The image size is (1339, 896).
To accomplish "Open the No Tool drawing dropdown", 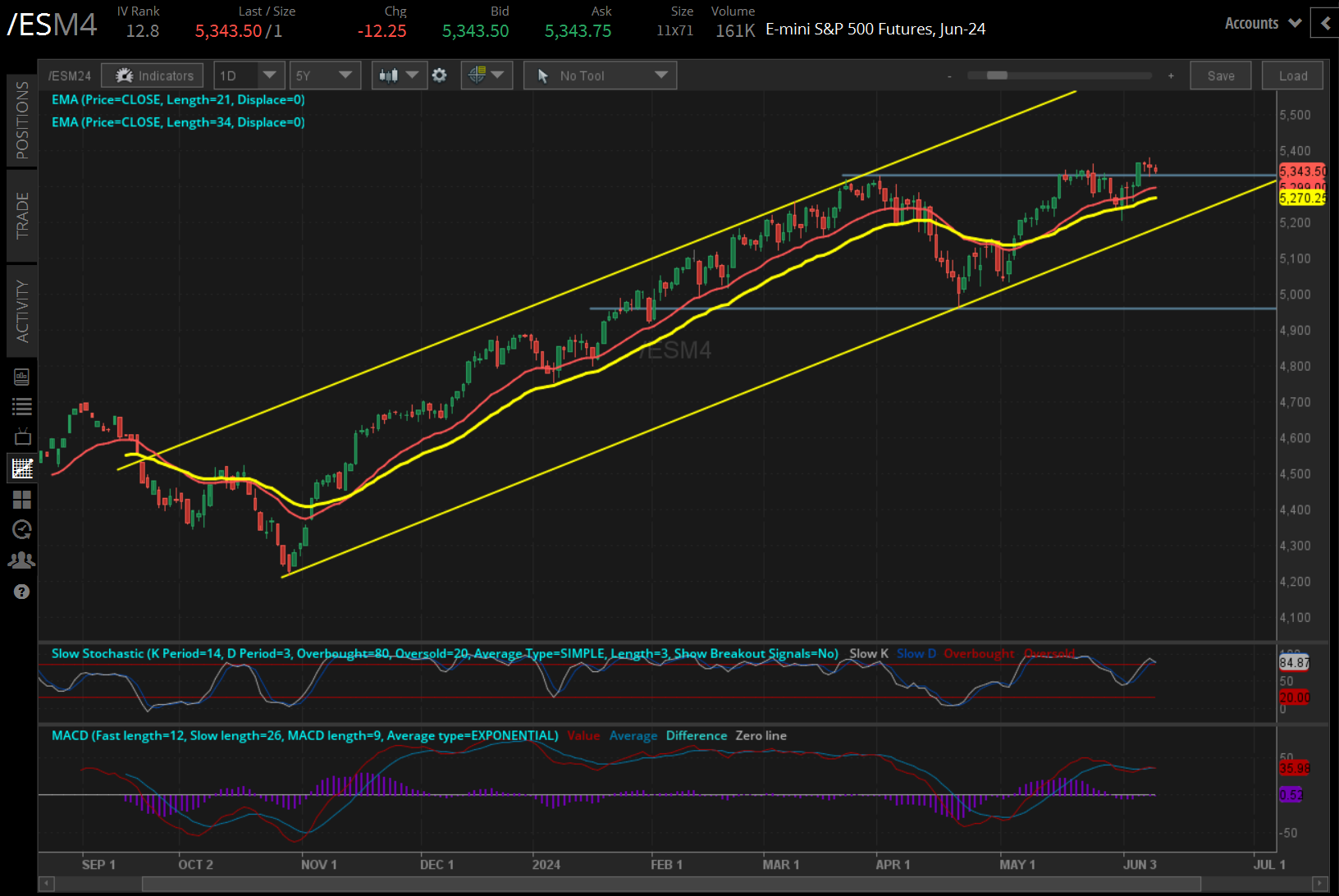I will click(600, 75).
